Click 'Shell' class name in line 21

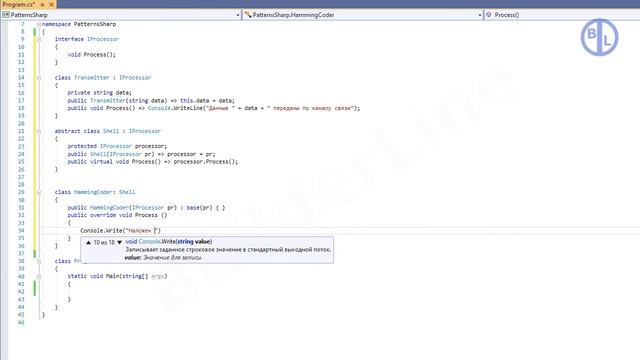click(111, 131)
